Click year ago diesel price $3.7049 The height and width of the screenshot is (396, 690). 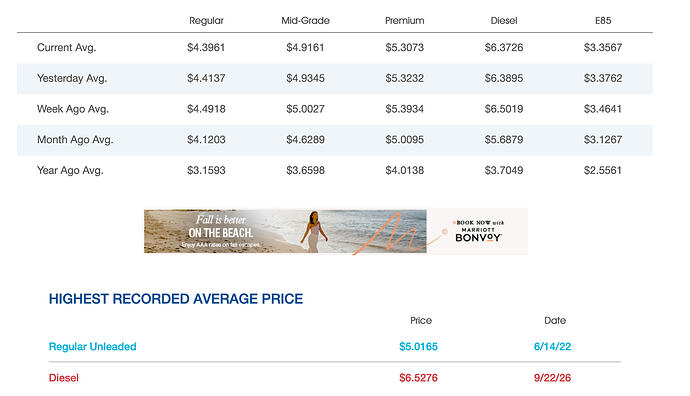tap(504, 171)
